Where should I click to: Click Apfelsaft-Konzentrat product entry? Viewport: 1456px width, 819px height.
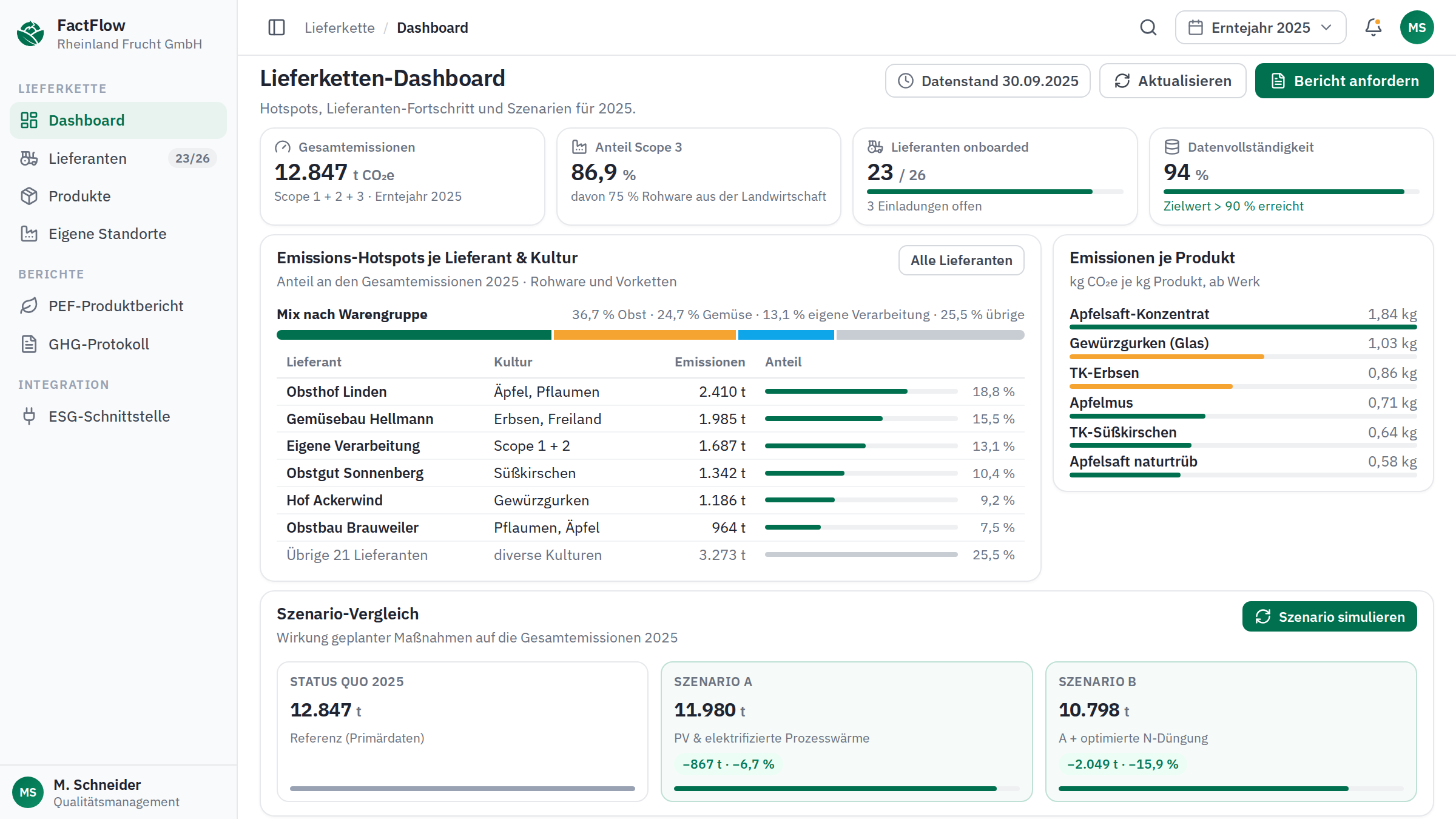point(1243,317)
